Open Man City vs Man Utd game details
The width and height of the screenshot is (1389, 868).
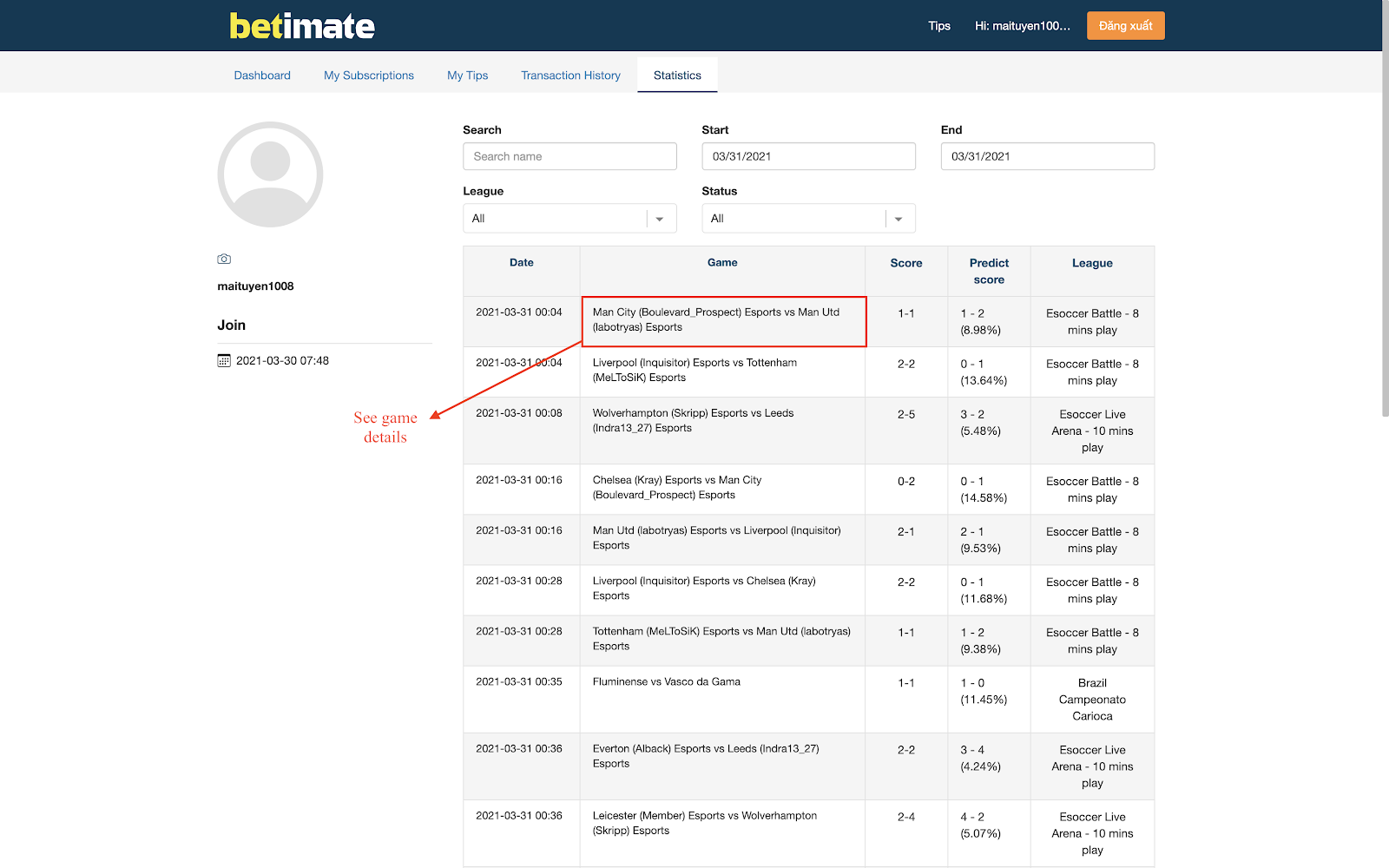pyautogui.click(x=723, y=320)
